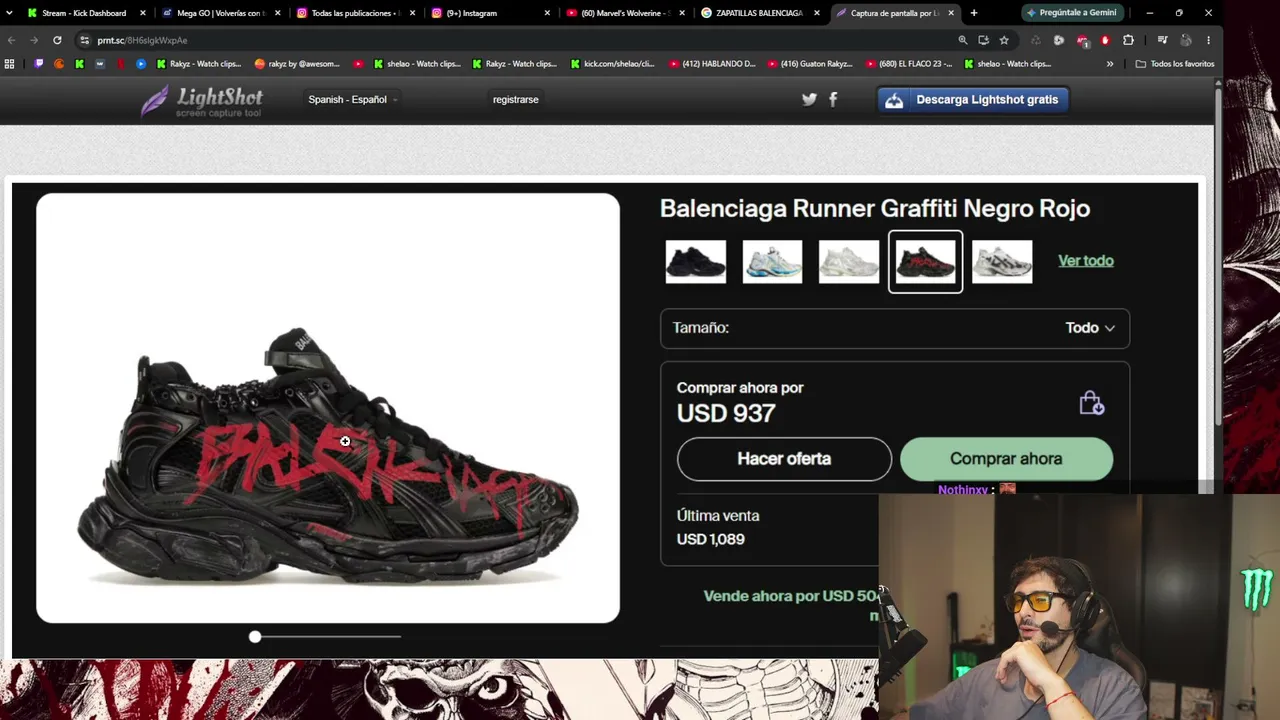Open the rakyz by @awesom... bookmark
1280x720 pixels.
(x=297, y=64)
